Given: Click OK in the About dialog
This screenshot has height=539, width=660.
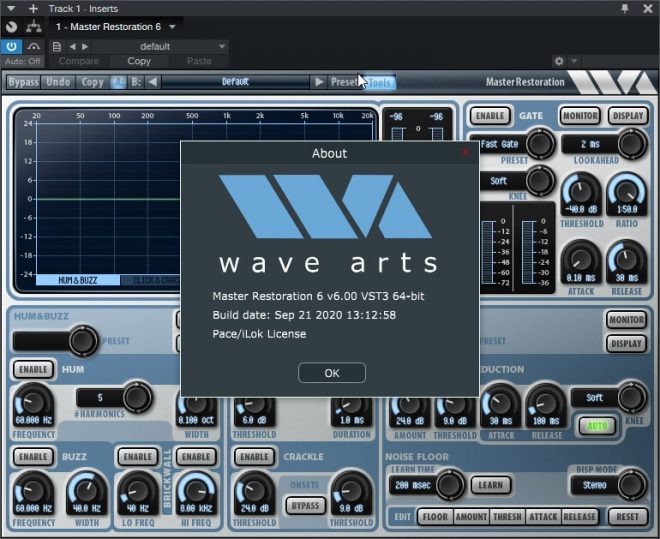Looking at the screenshot, I should tap(332, 373).
